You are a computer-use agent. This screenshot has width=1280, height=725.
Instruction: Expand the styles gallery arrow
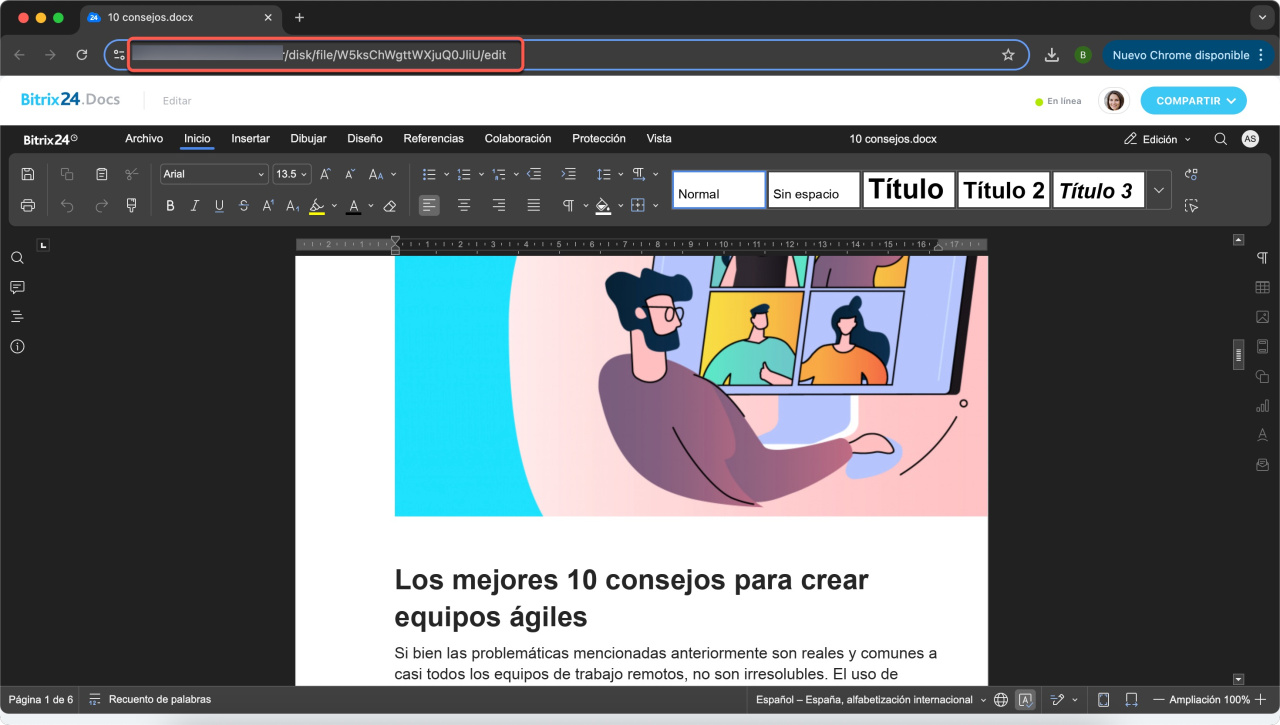[x=1159, y=190]
